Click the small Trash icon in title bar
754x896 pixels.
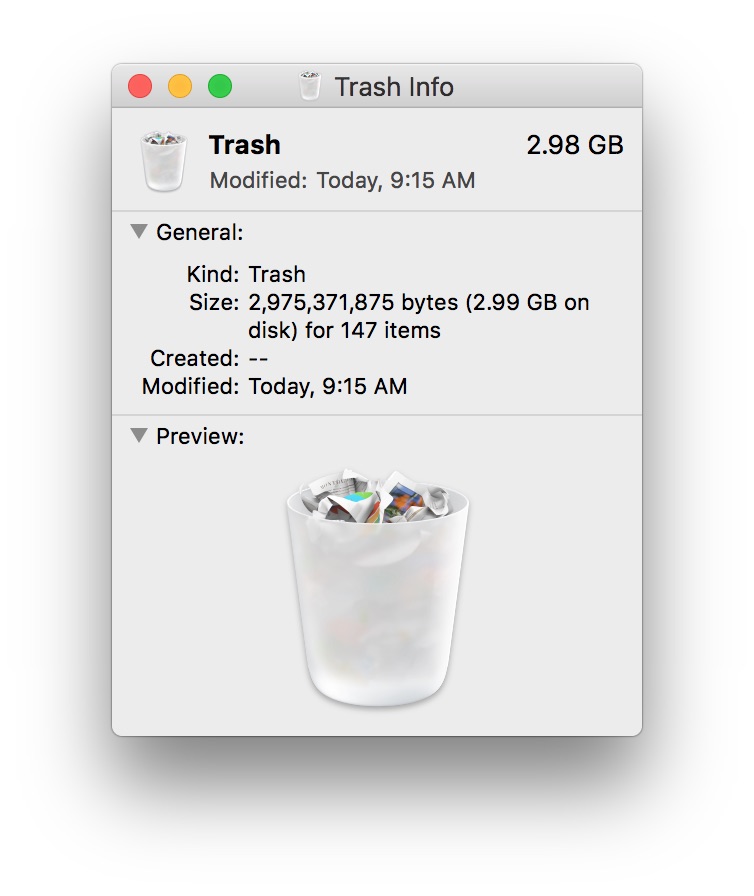(310, 86)
